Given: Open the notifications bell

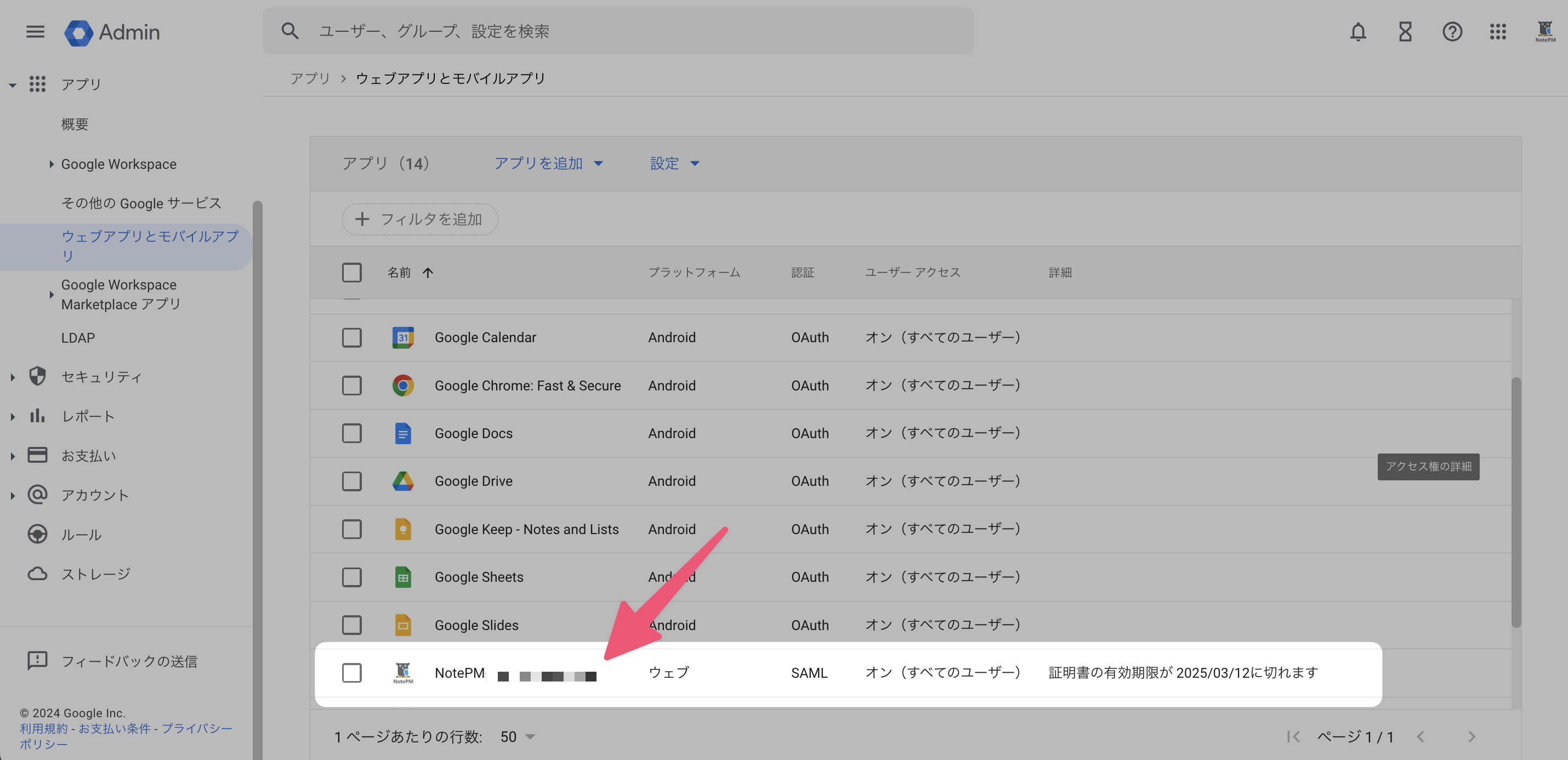Looking at the screenshot, I should [x=1358, y=32].
